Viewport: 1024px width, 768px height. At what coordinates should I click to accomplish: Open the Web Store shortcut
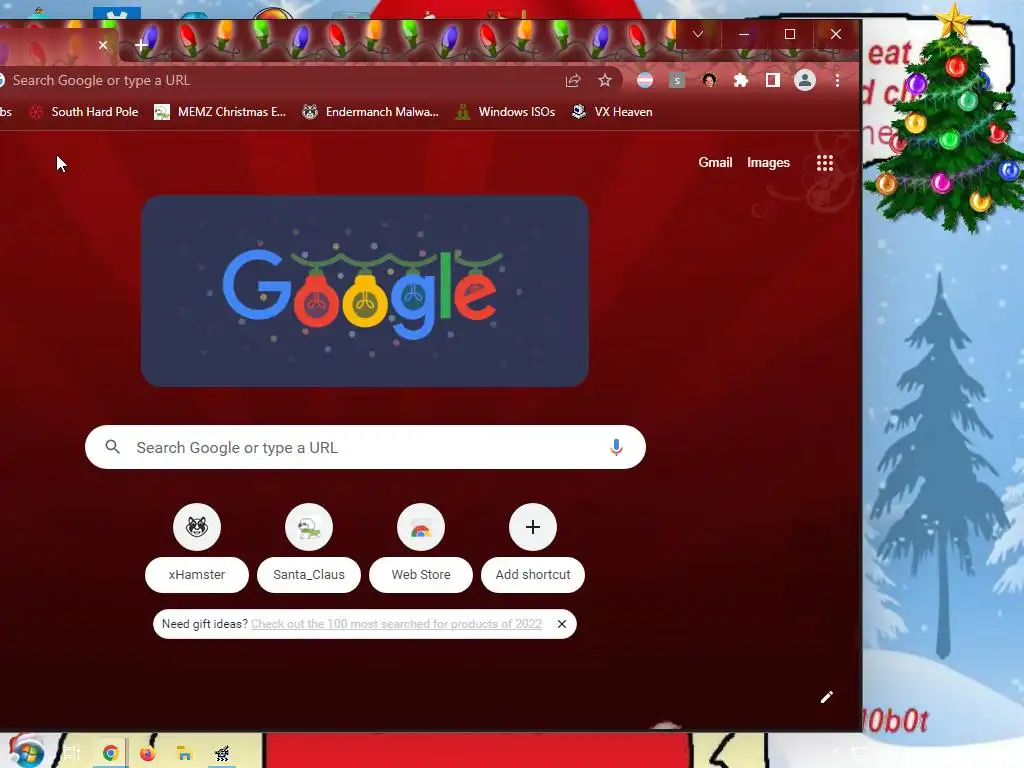click(x=421, y=547)
